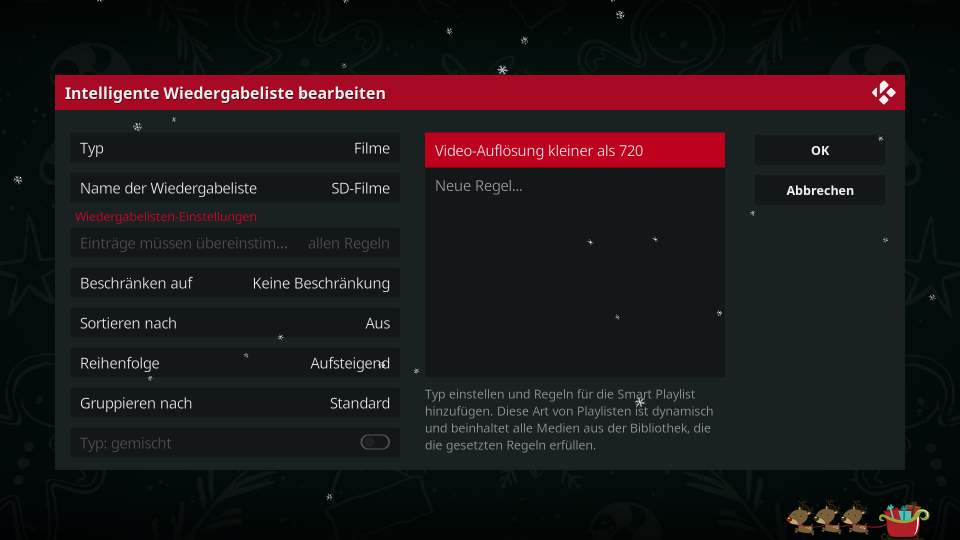Screen dimensions: 960x540
Task: Toggle the 'Typ: gemischt' switch
Action: (375, 442)
